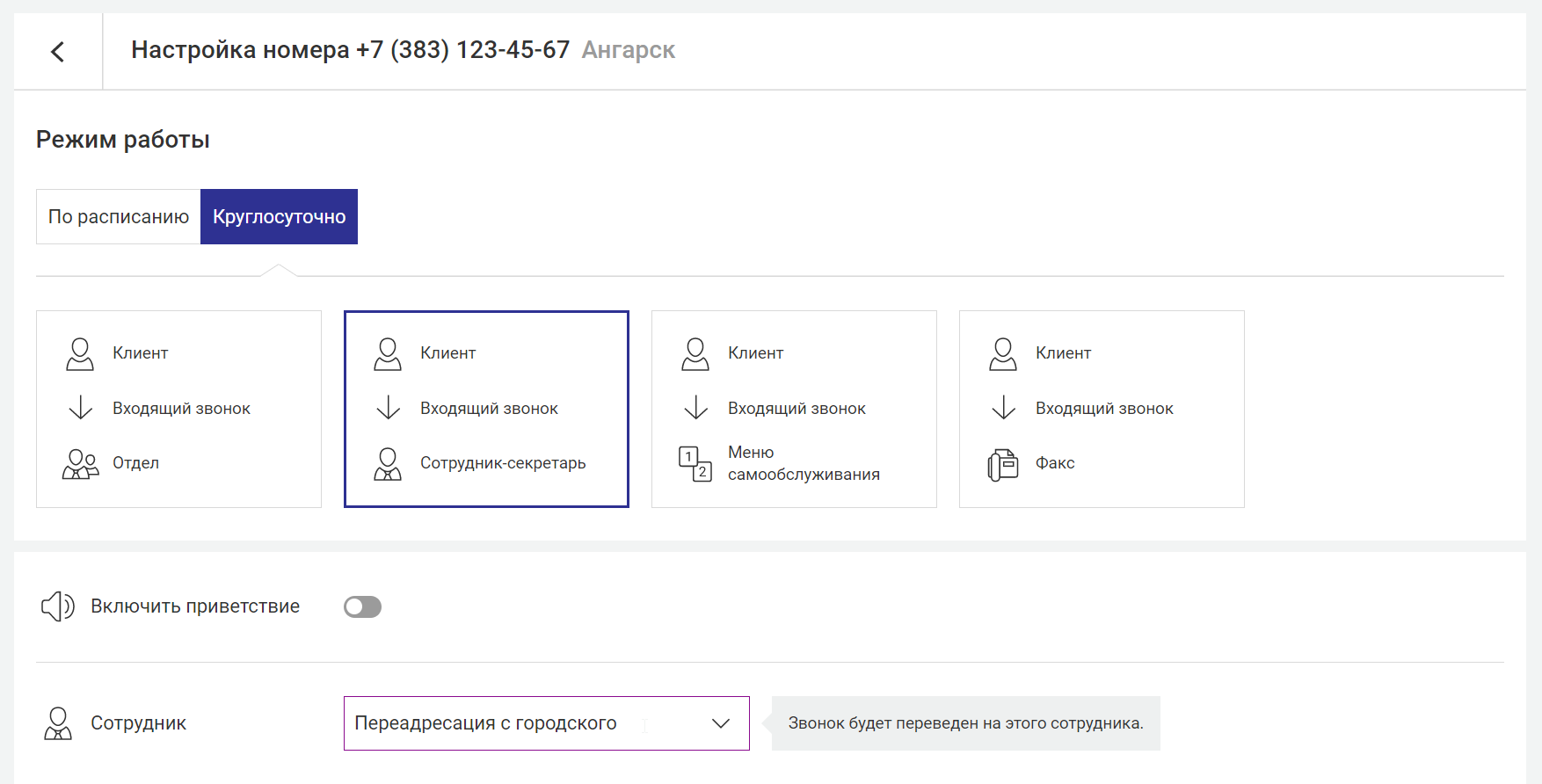Click client icon in the Отдел card
Screen dimensions: 1542x784
(80, 354)
